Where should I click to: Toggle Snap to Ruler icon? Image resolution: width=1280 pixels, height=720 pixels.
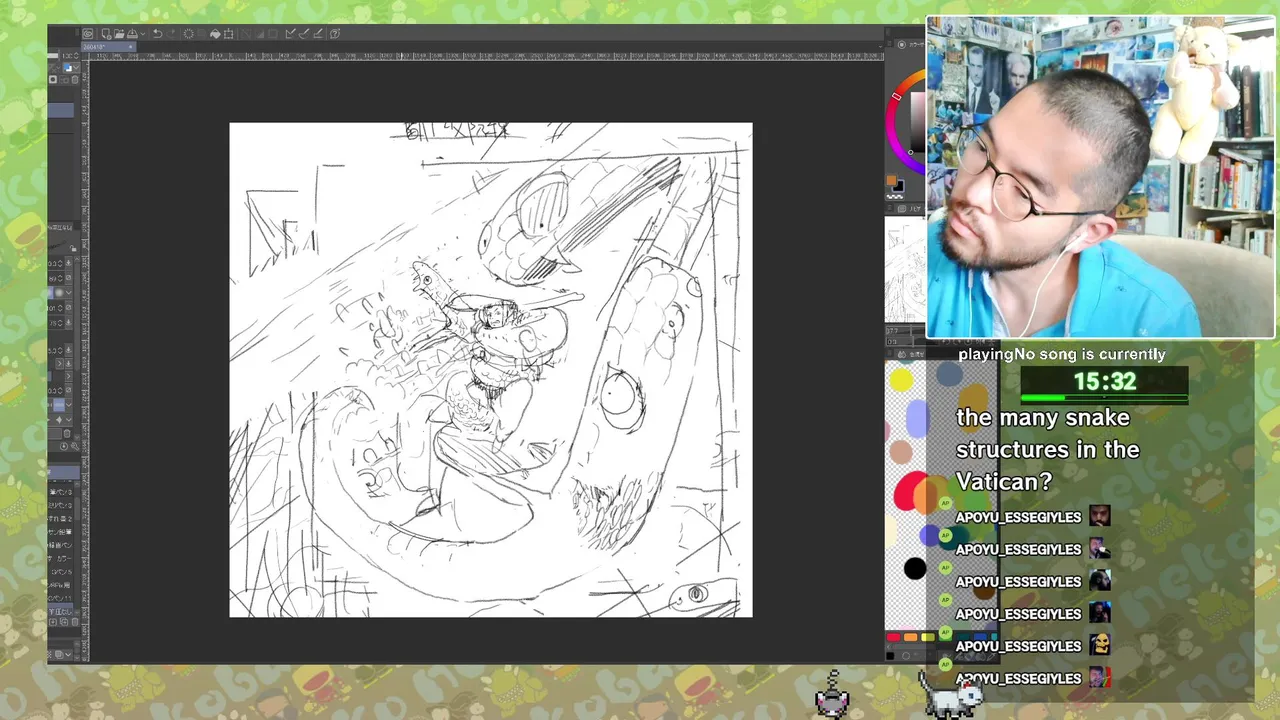[291, 34]
